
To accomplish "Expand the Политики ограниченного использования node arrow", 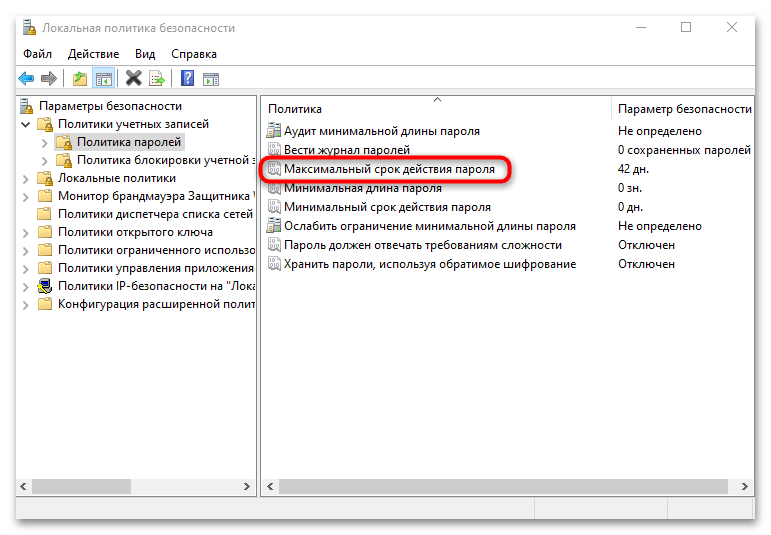I will [26, 251].
